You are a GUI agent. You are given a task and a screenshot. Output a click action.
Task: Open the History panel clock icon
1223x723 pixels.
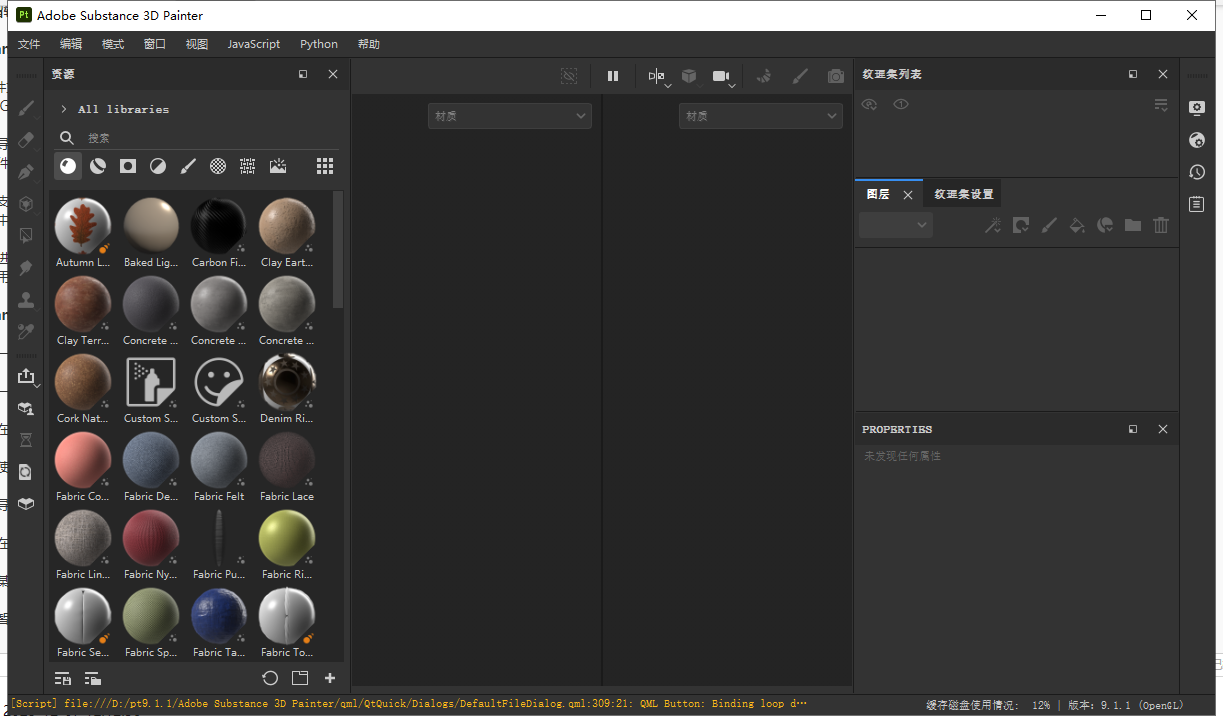[1197, 172]
